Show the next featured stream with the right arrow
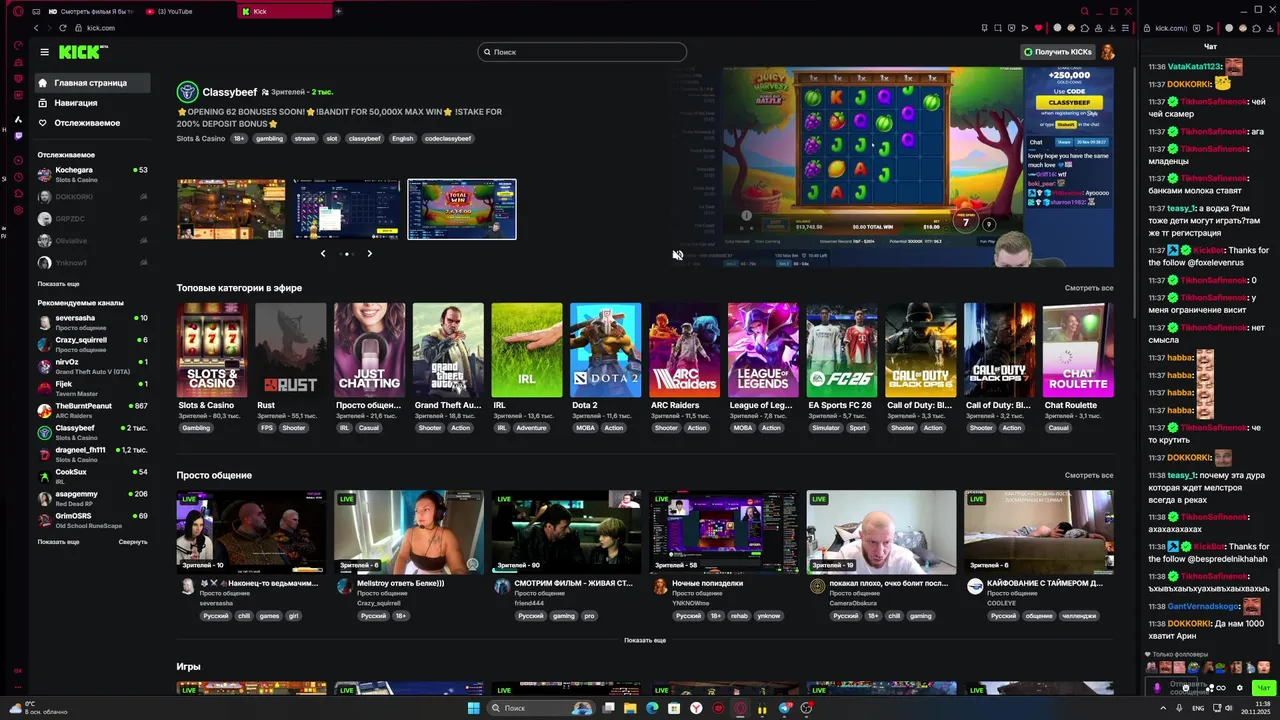This screenshot has height=720, width=1280. [x=369, y=254]
